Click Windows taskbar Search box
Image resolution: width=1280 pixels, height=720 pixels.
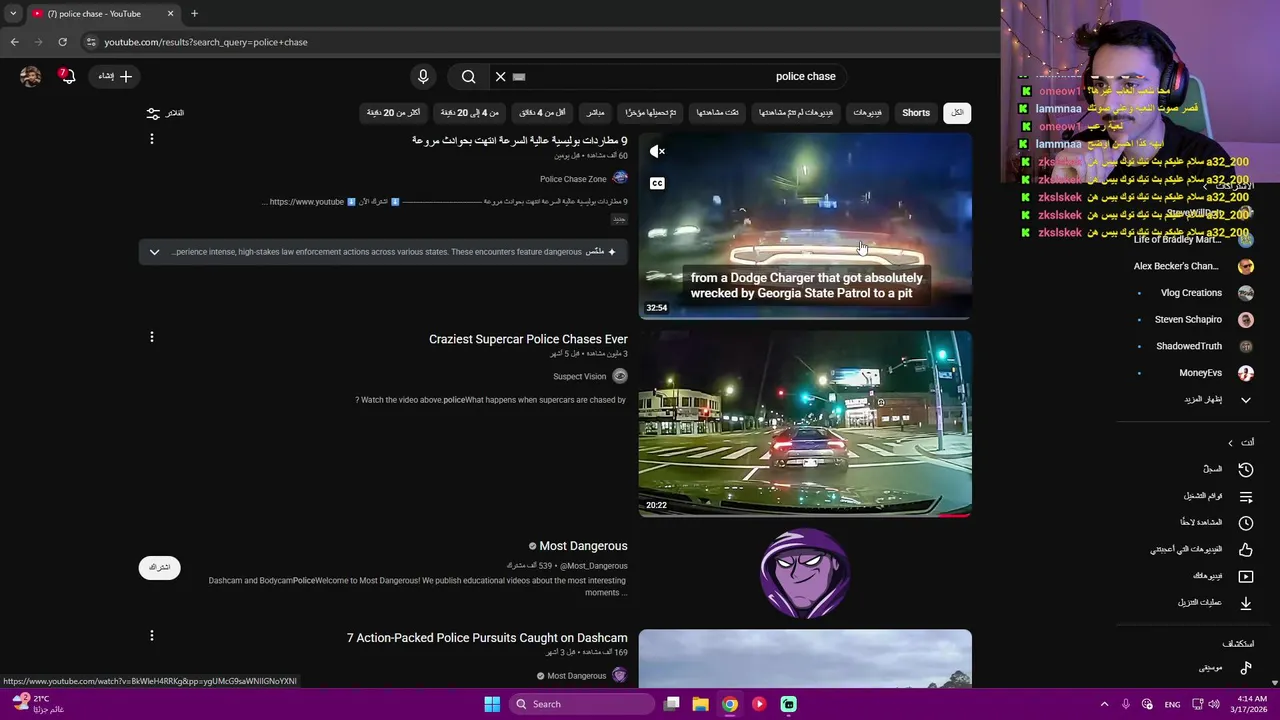pyautogui.click(x=582, y=704)
